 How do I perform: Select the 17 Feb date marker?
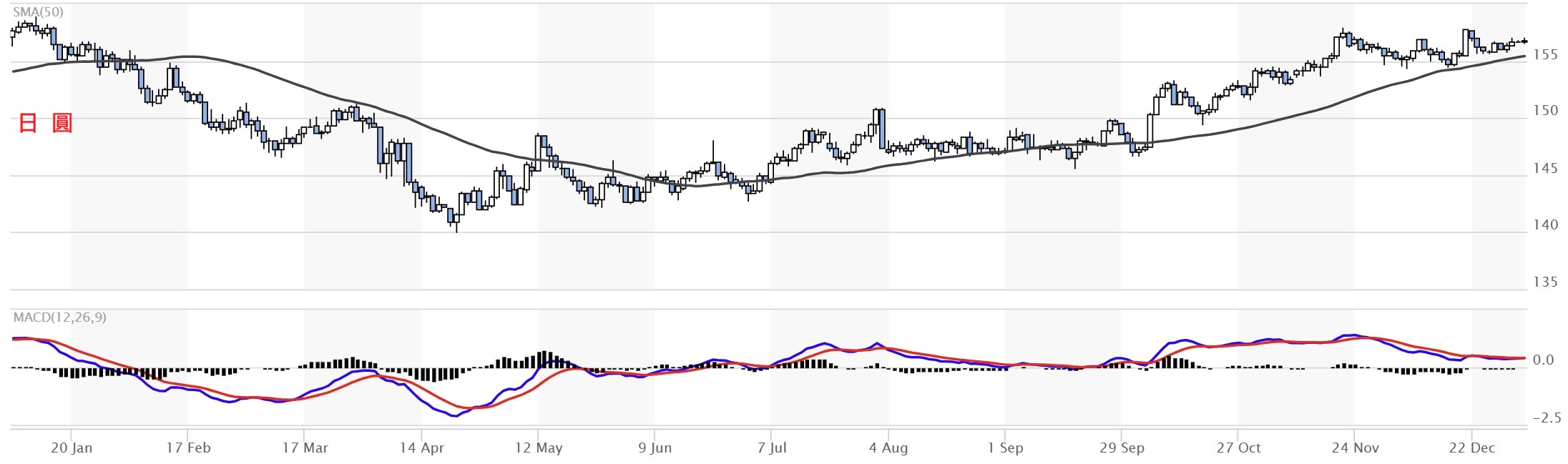188,448
